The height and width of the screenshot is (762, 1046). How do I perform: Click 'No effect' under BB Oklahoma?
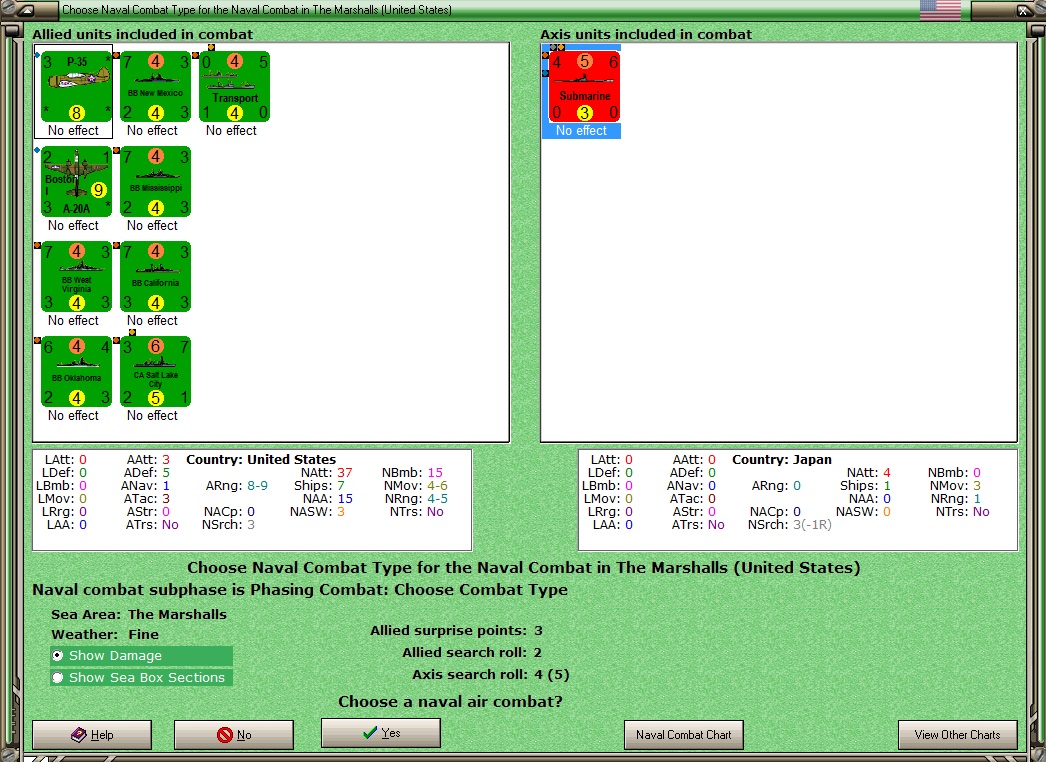[x=73, y=416]
